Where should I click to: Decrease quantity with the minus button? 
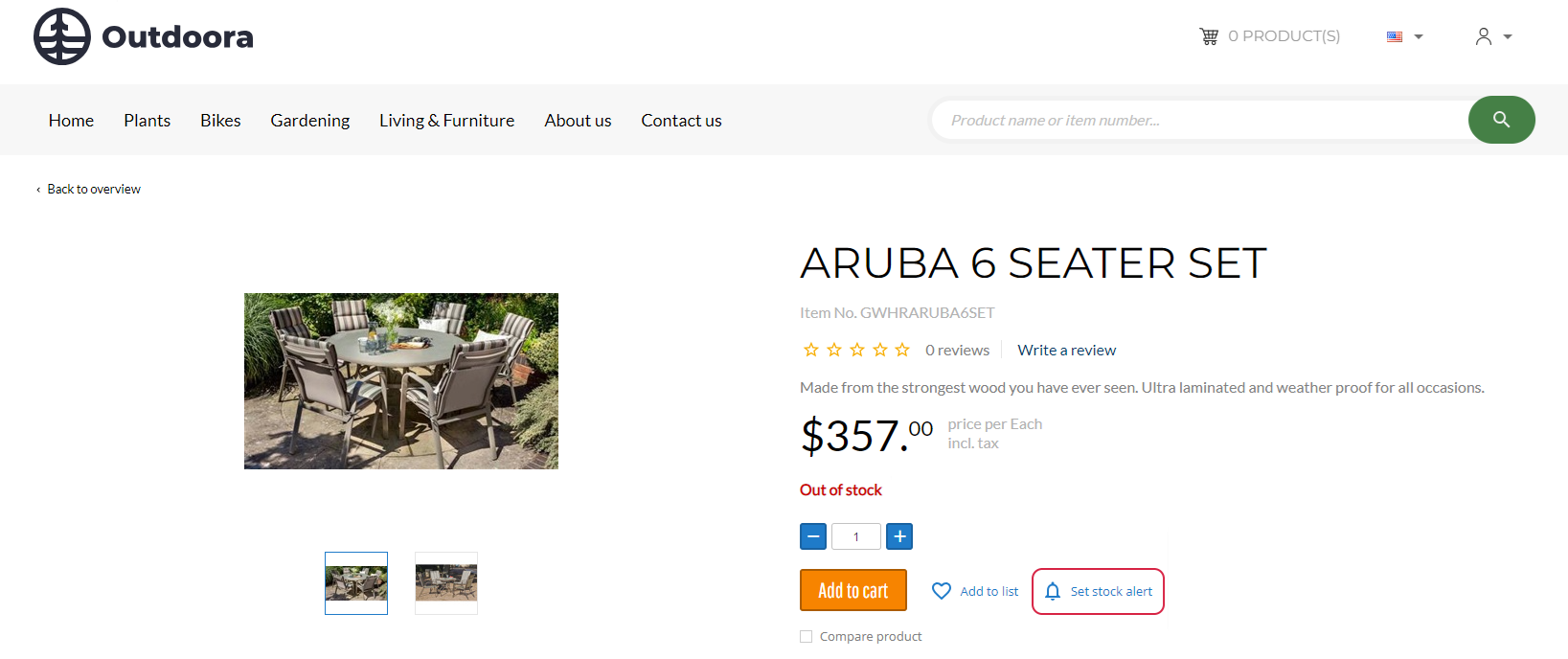click(813, 536)
